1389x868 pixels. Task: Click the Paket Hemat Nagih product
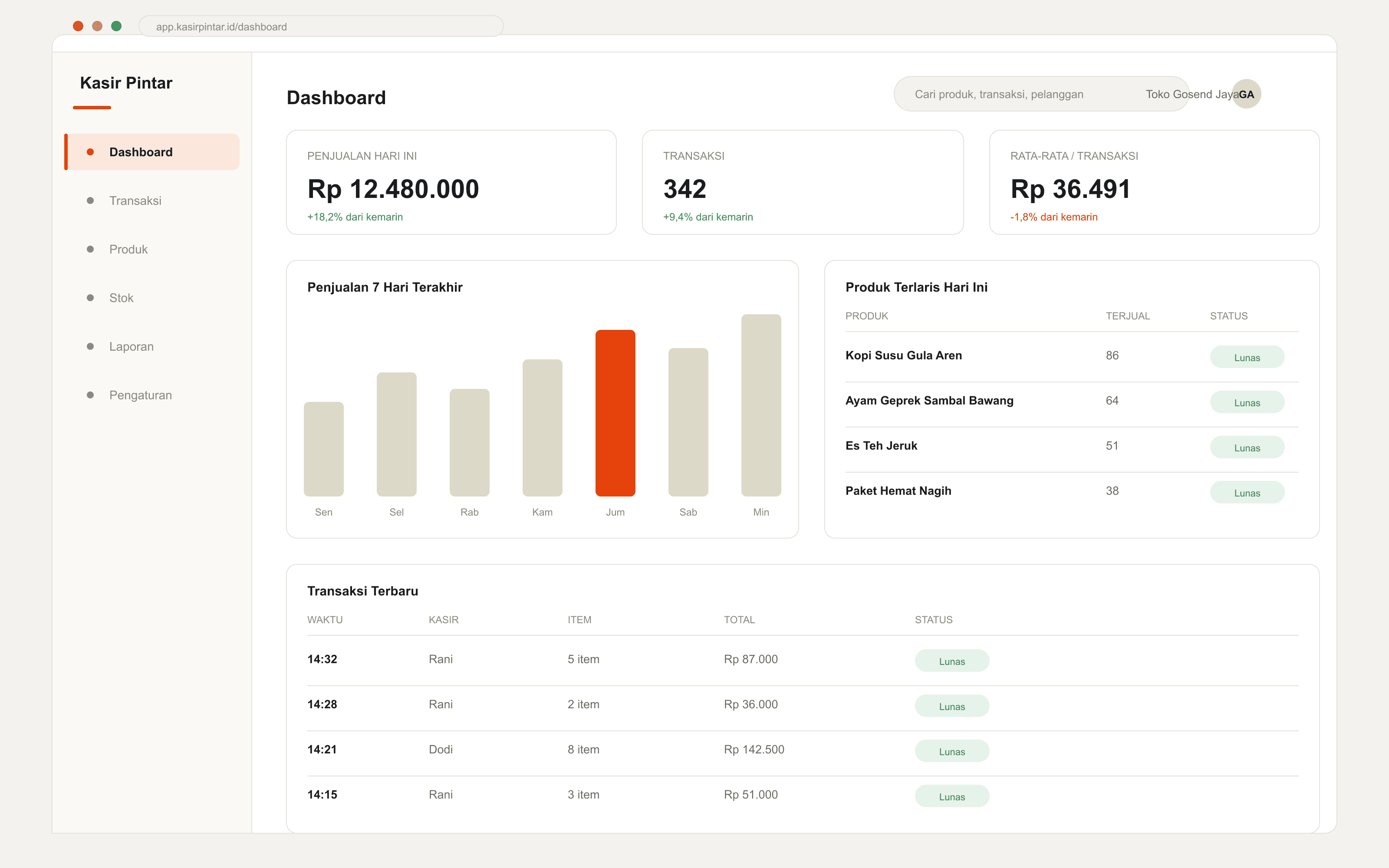pyautogui.click(x=898, y=491)
